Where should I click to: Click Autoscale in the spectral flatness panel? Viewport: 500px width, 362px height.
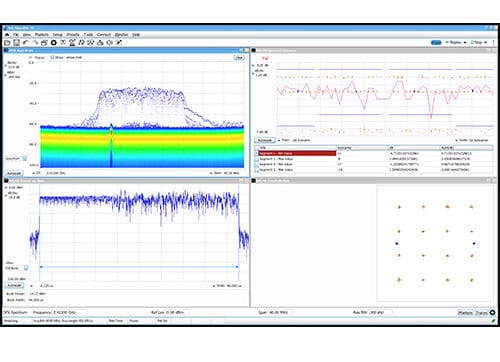265,140
